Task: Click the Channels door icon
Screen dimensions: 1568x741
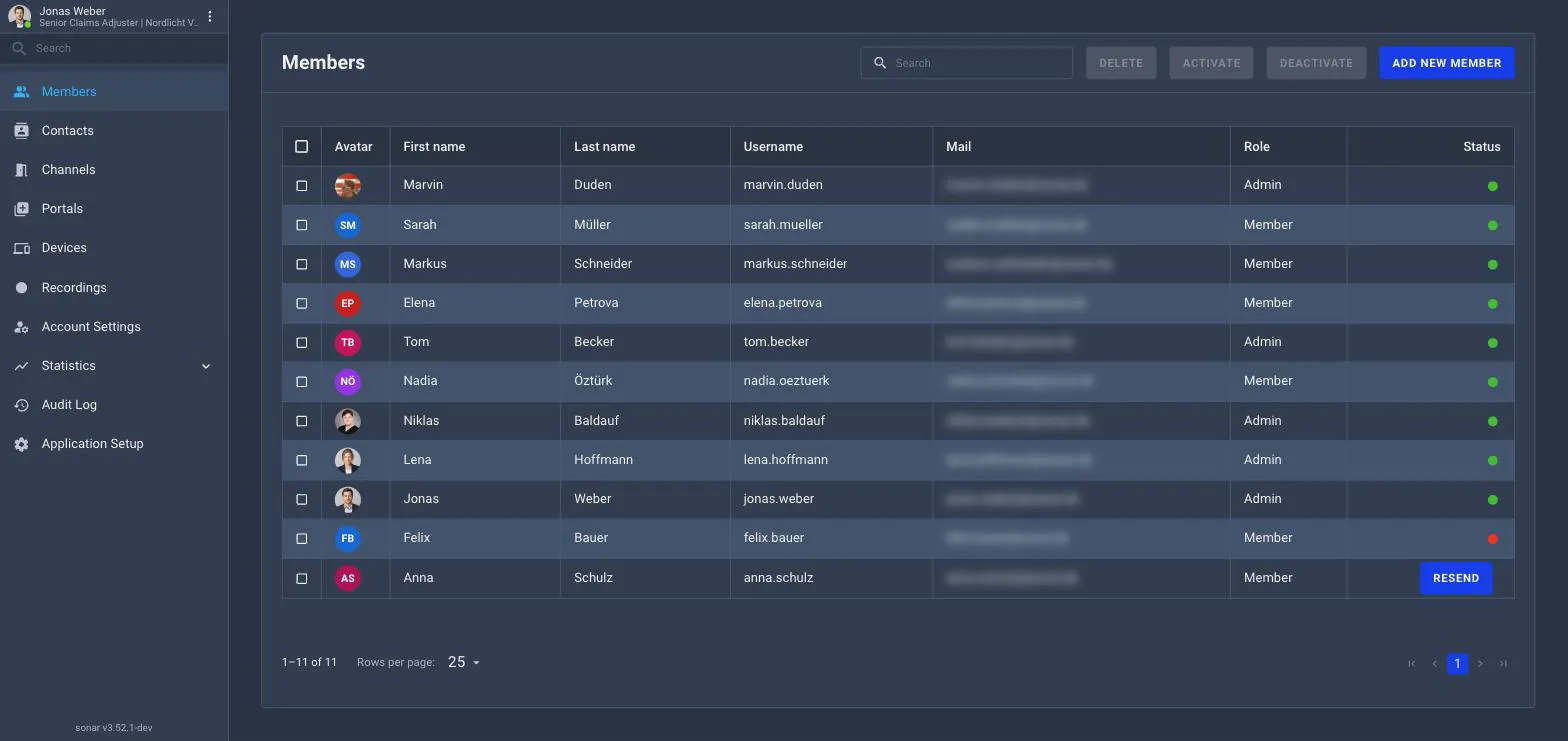Action: tap(21, 170)
